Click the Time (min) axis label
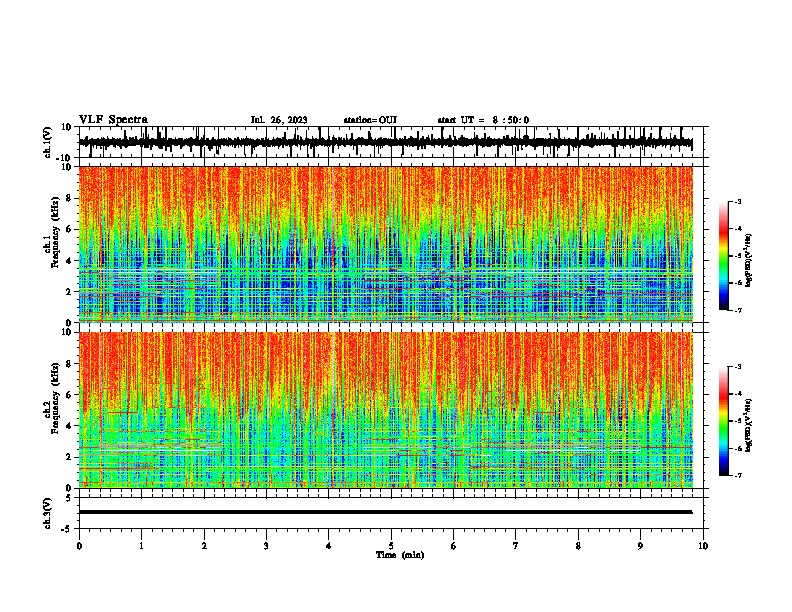This screenshot has height=612, width=792. [x=400, y=555]
